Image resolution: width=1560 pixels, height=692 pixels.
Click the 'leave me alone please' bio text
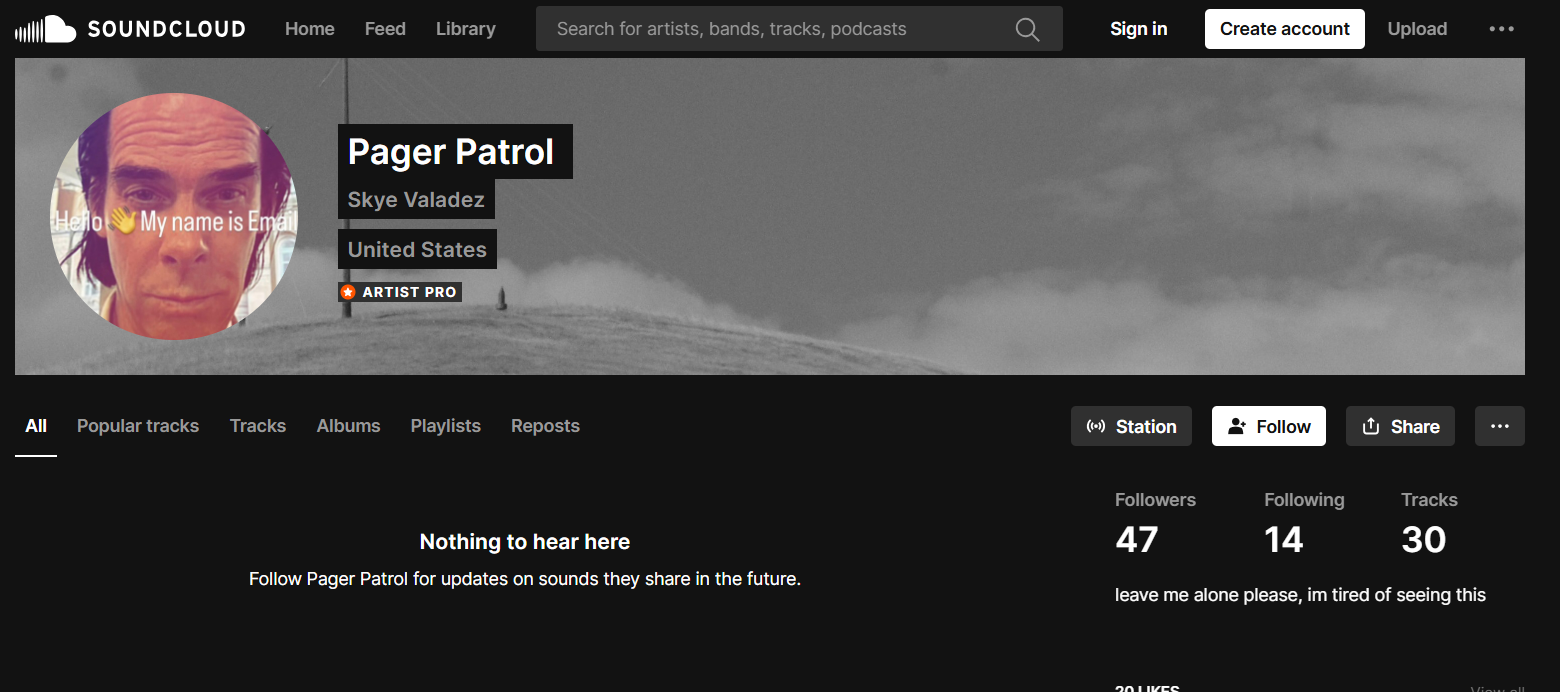coord(1300,595)
